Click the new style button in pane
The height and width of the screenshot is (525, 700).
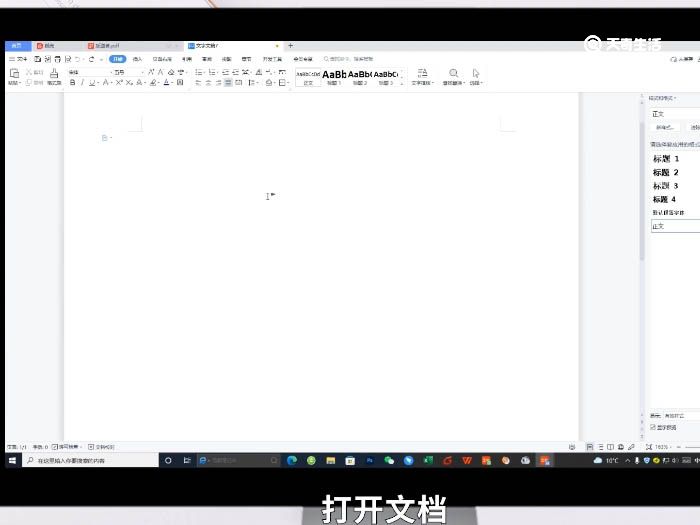(664, 127)
